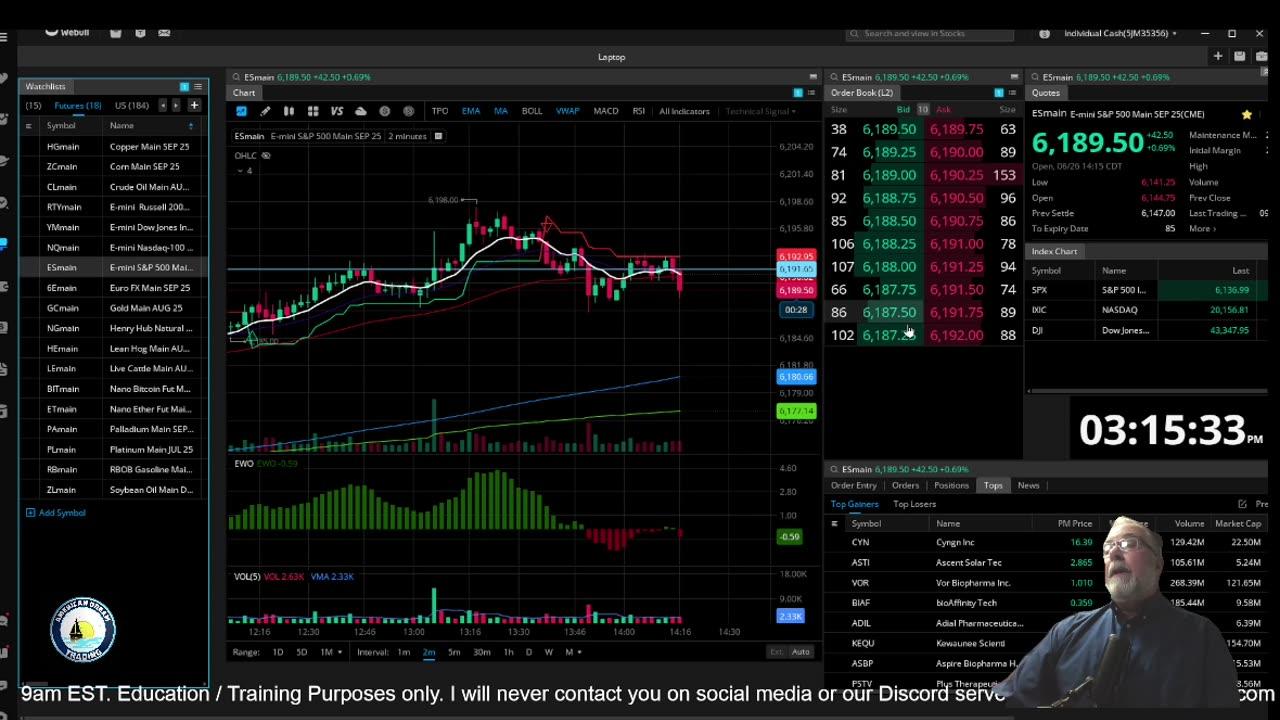Click the pop-out icon in Tops panel
The width and height of the screenshot is (1280, 720).
point(1242,504)
